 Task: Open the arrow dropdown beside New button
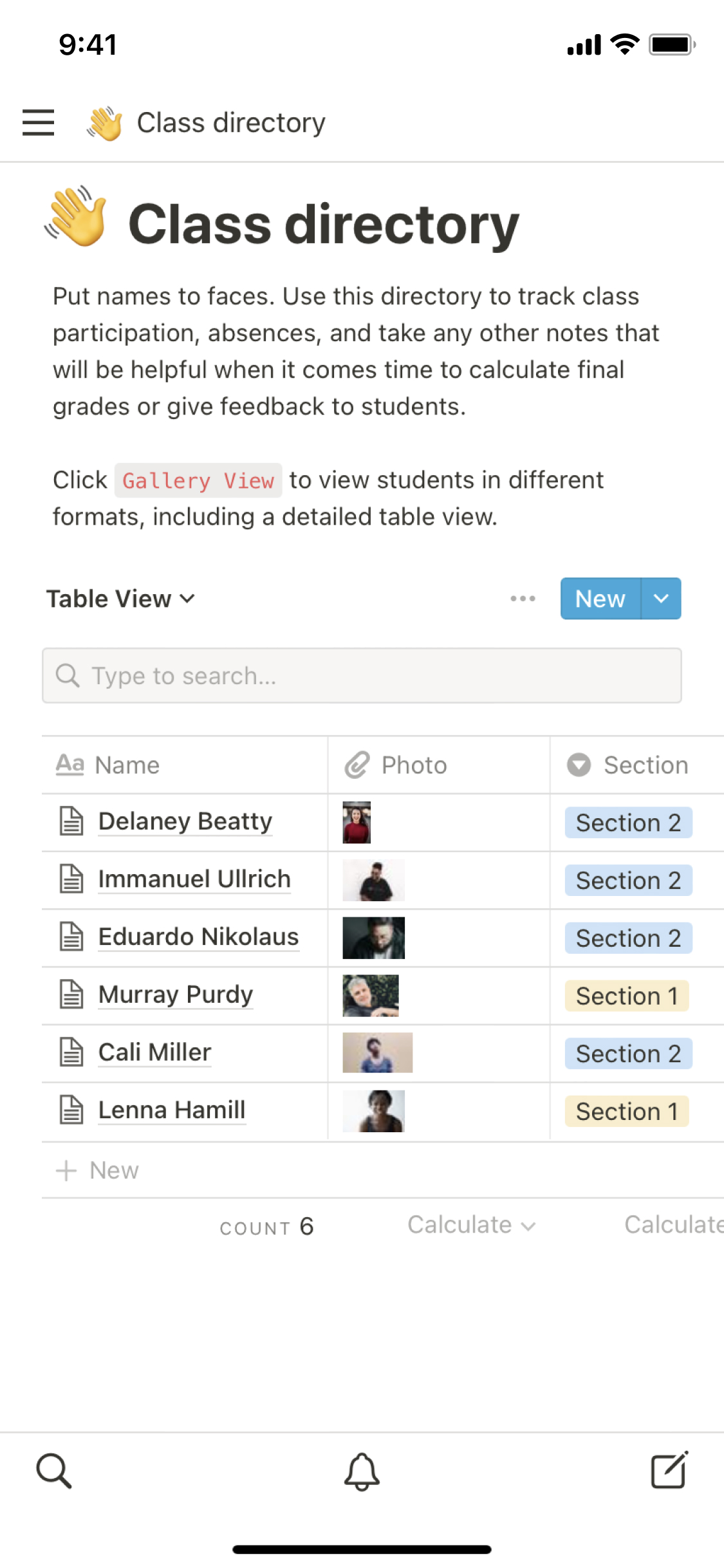coord(661,599)
